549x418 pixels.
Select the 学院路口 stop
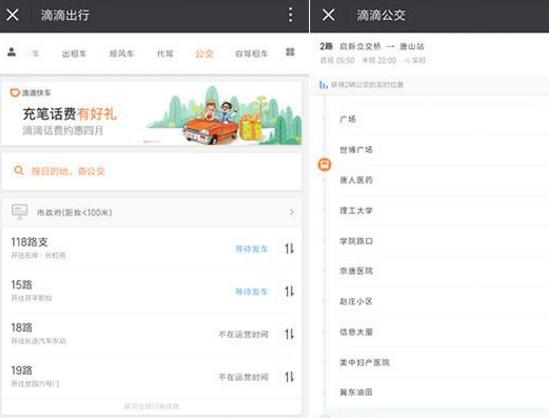[356, 241]
